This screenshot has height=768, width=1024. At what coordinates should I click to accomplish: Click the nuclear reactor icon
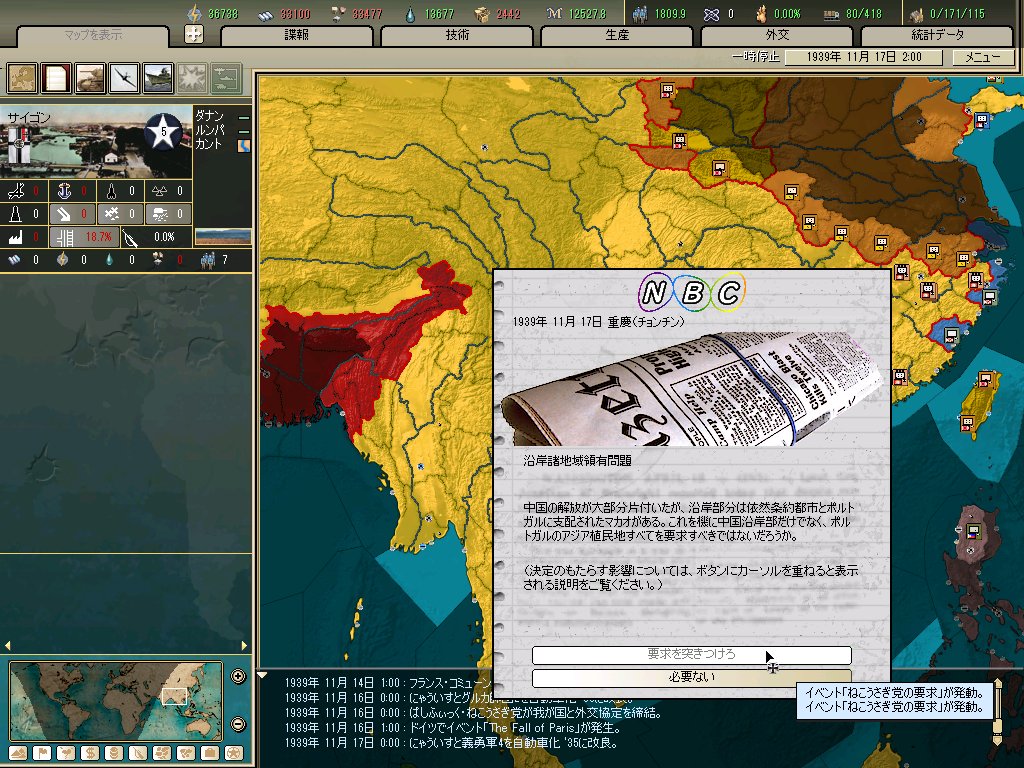(160, 191)
